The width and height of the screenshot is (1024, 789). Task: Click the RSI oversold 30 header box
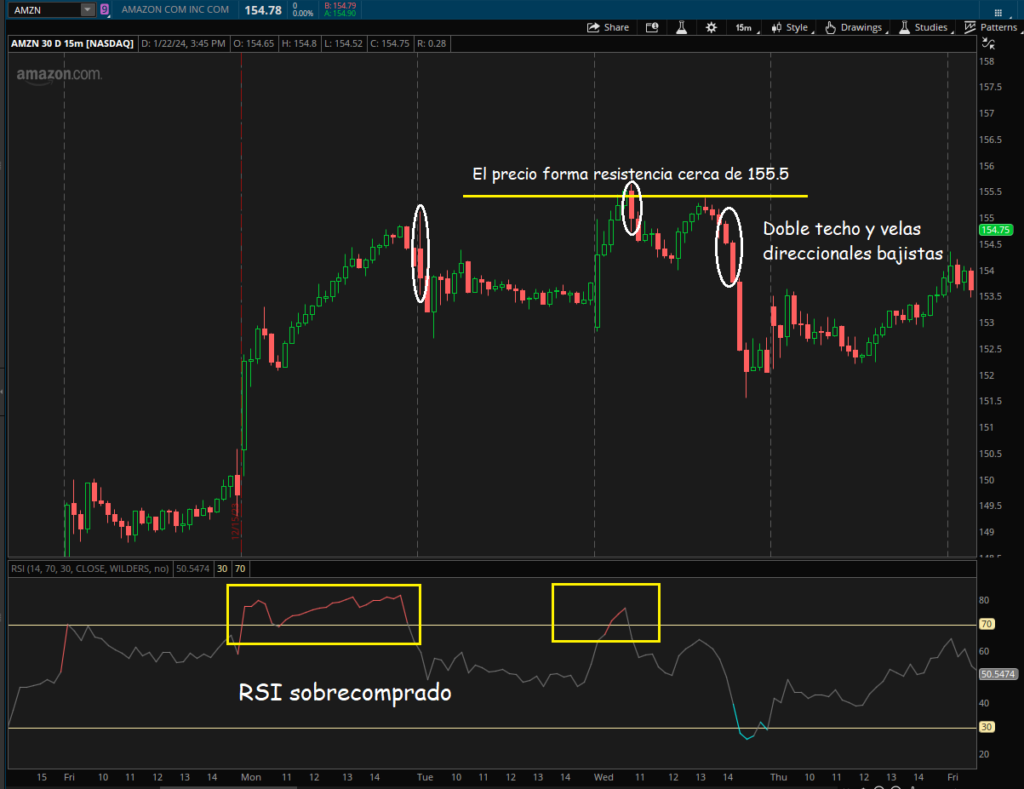[x=222, y=569]
